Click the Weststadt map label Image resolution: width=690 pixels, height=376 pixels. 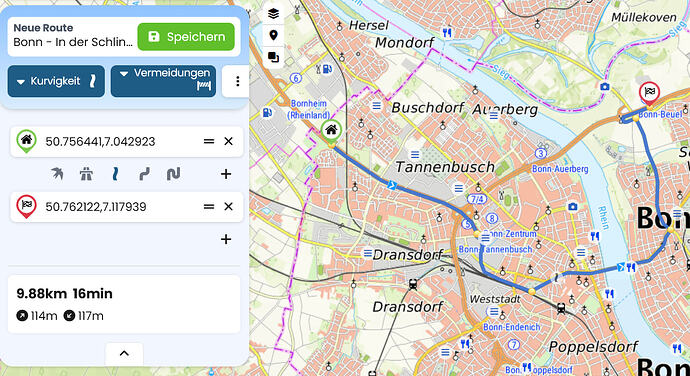click(x=495, y=299)
